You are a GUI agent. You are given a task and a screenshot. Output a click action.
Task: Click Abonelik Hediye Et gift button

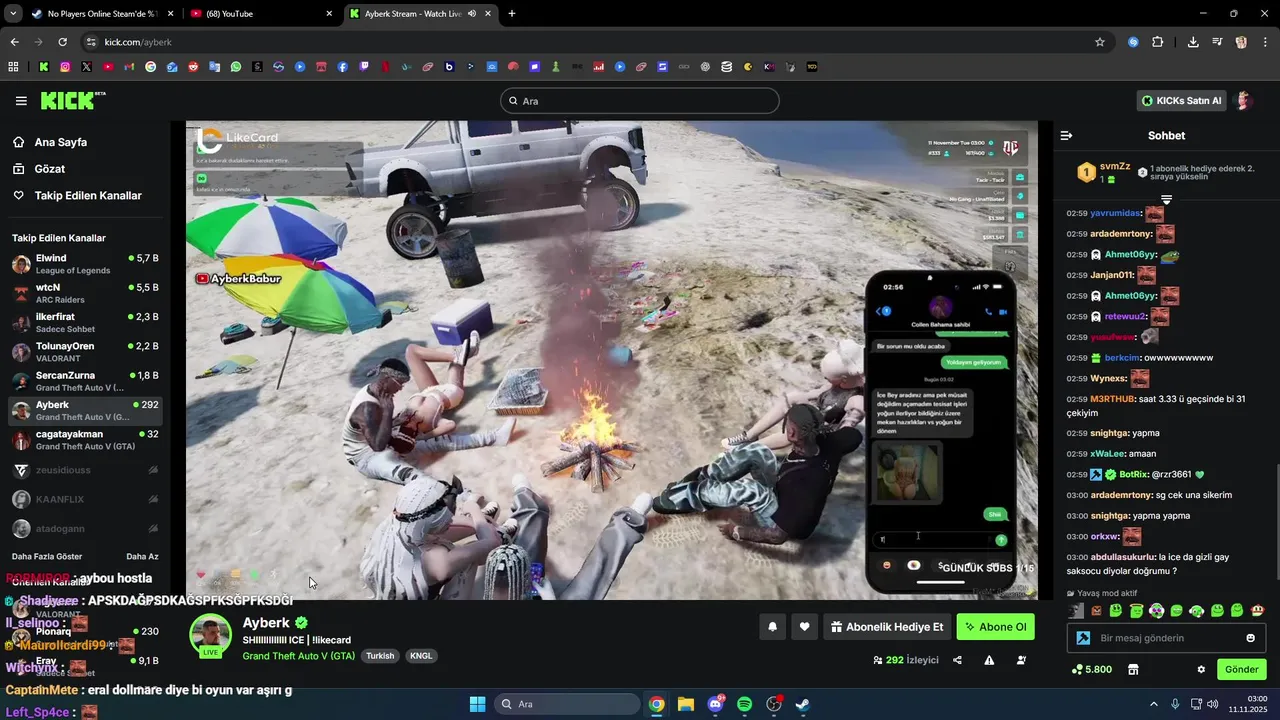coord(886,627)
